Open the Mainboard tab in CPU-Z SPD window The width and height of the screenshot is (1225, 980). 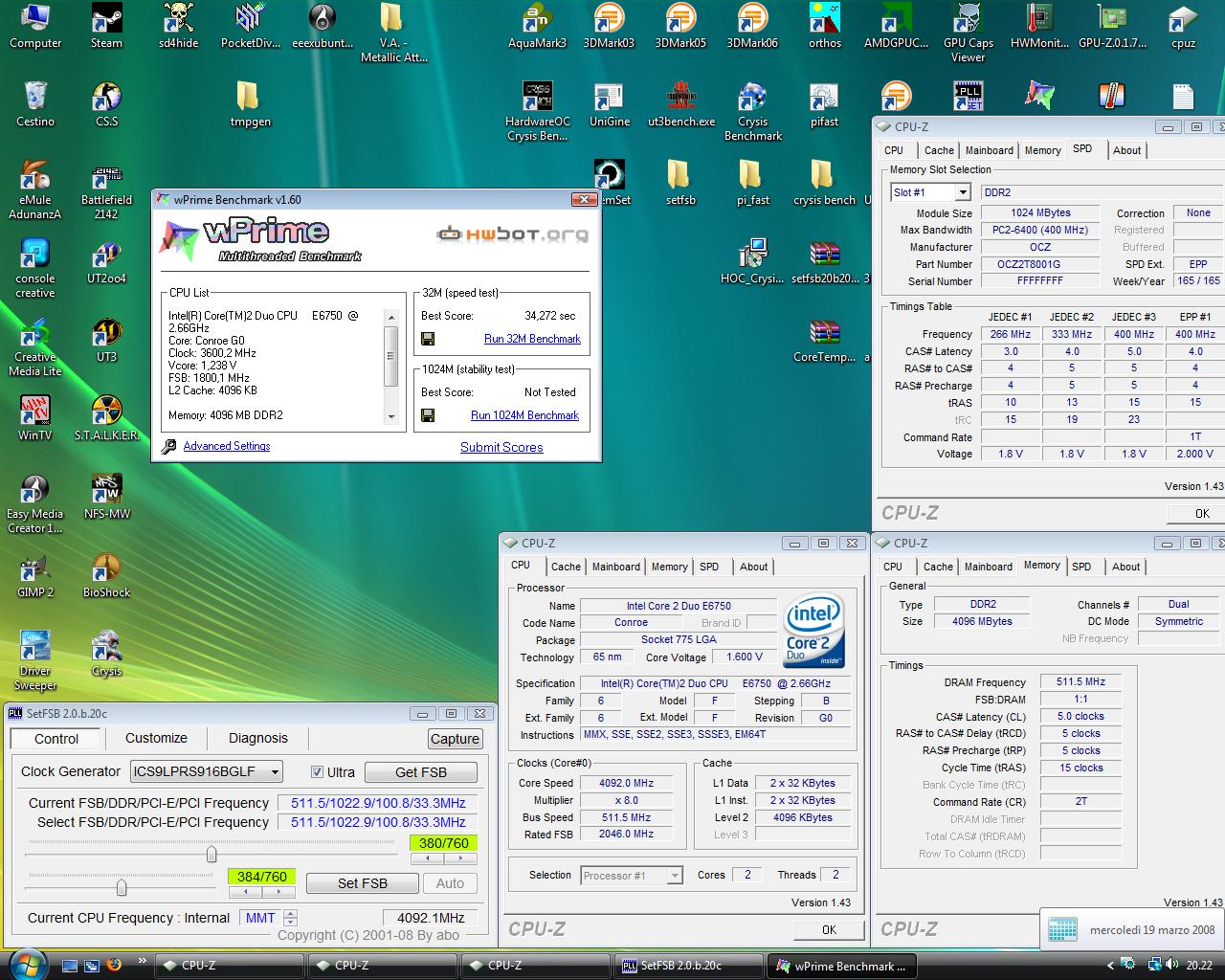[x=989, y=150]
